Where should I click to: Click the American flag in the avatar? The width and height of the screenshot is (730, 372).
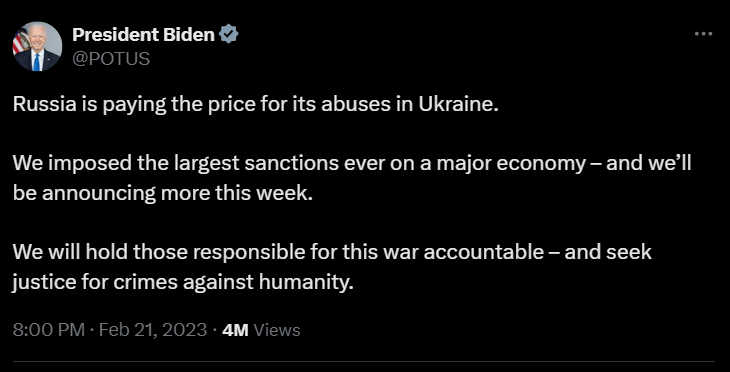(x=20, y=41)
